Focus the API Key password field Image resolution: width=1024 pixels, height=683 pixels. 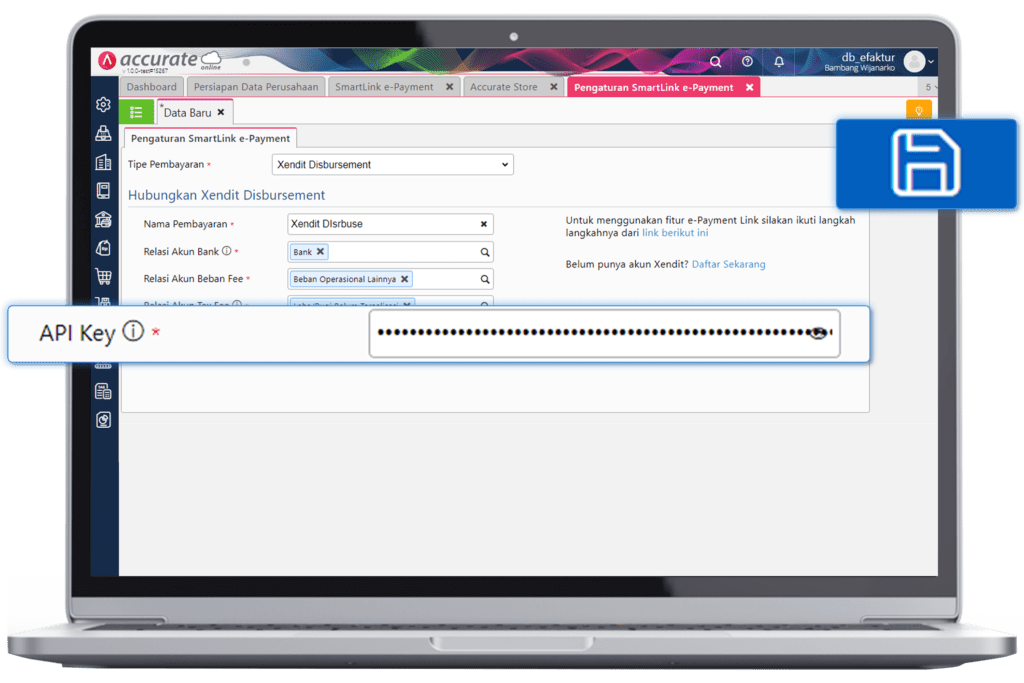point(604,334)
